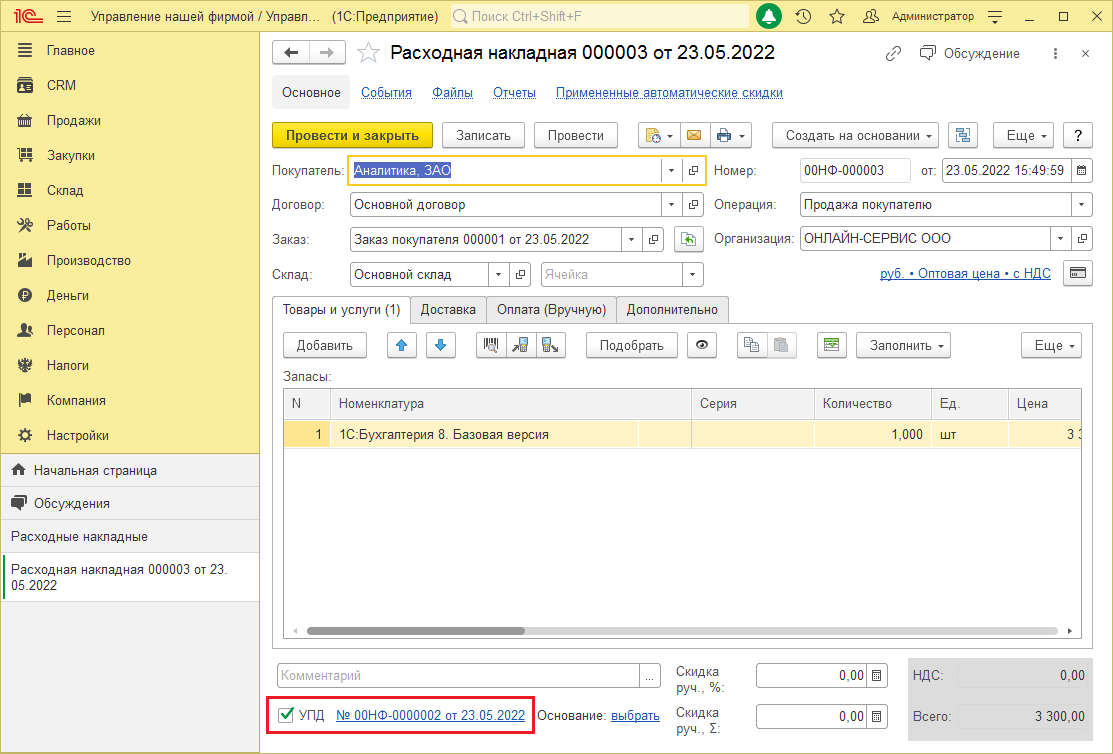
Task: Add document to favorites with star icon
Action: [x=368, y=53]
